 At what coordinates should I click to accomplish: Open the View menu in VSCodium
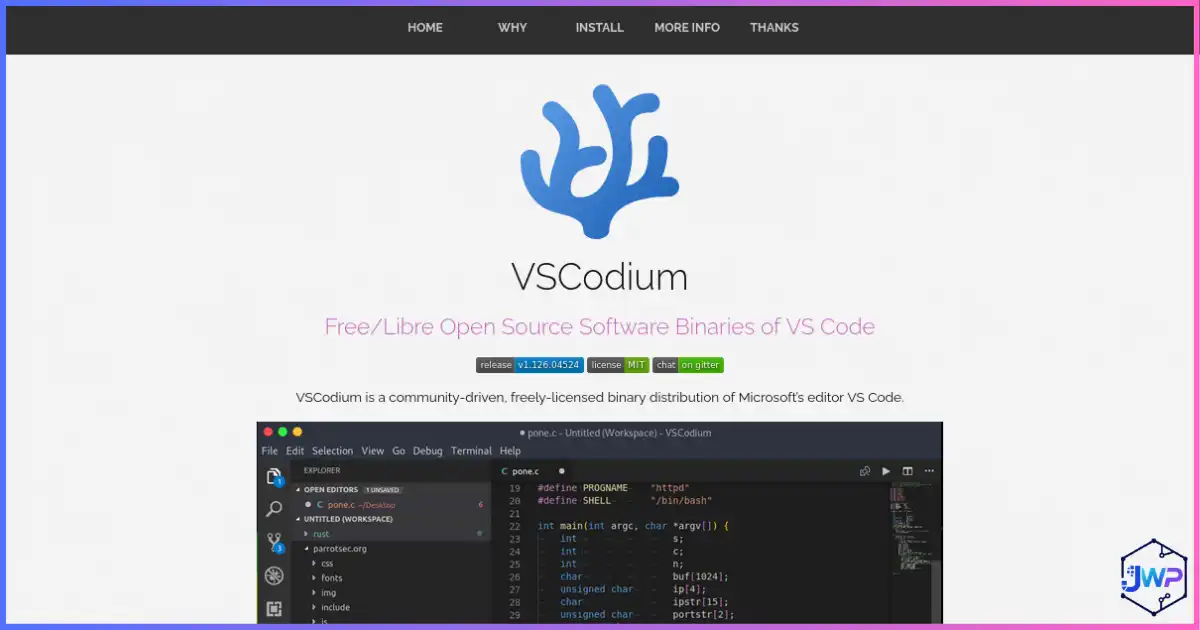373,451
